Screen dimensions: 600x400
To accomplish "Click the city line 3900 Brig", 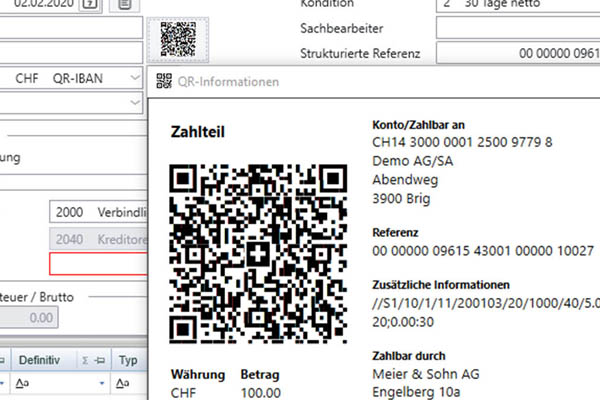I will tap(401, 199).
